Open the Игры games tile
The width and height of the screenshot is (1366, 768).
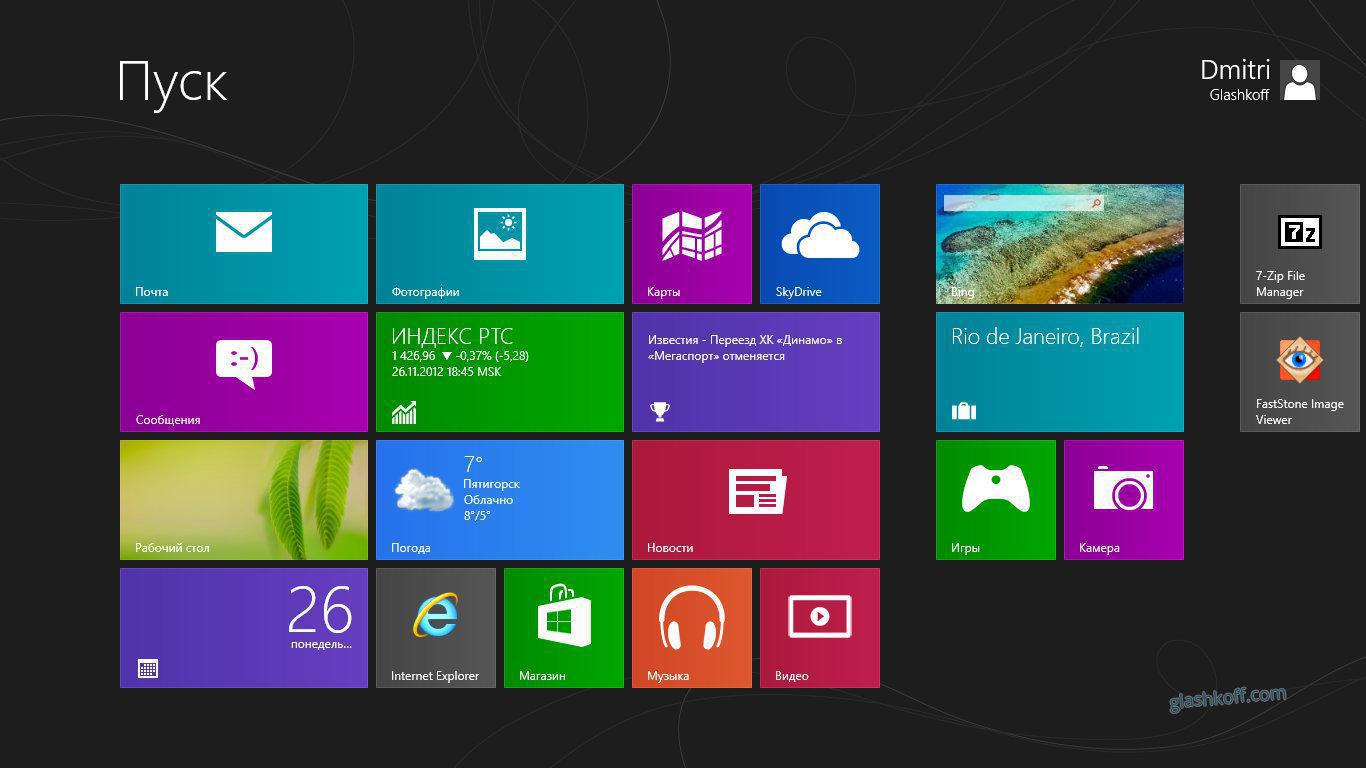[x=996, y=500]
